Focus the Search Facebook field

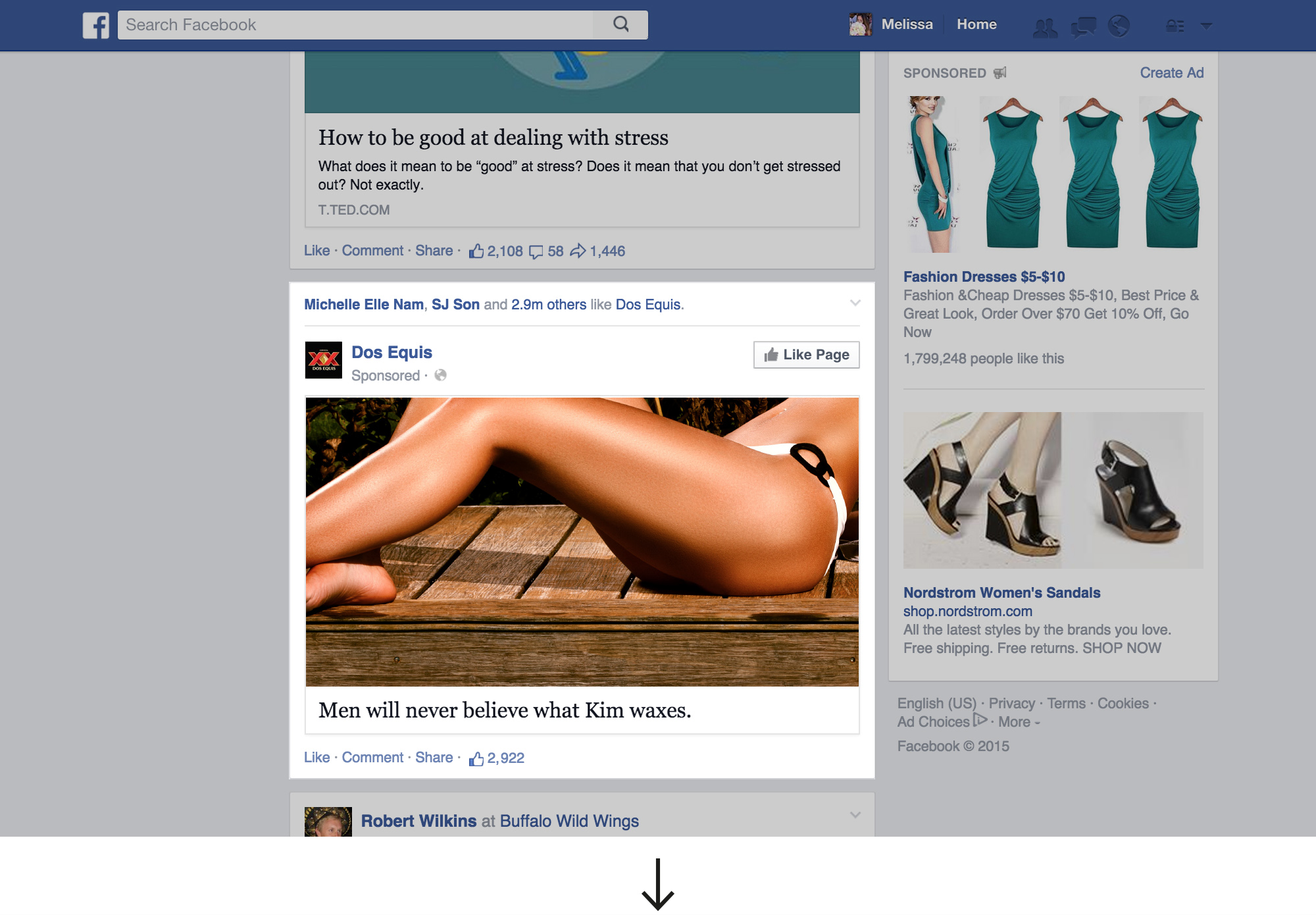click(x=355, y=24)
